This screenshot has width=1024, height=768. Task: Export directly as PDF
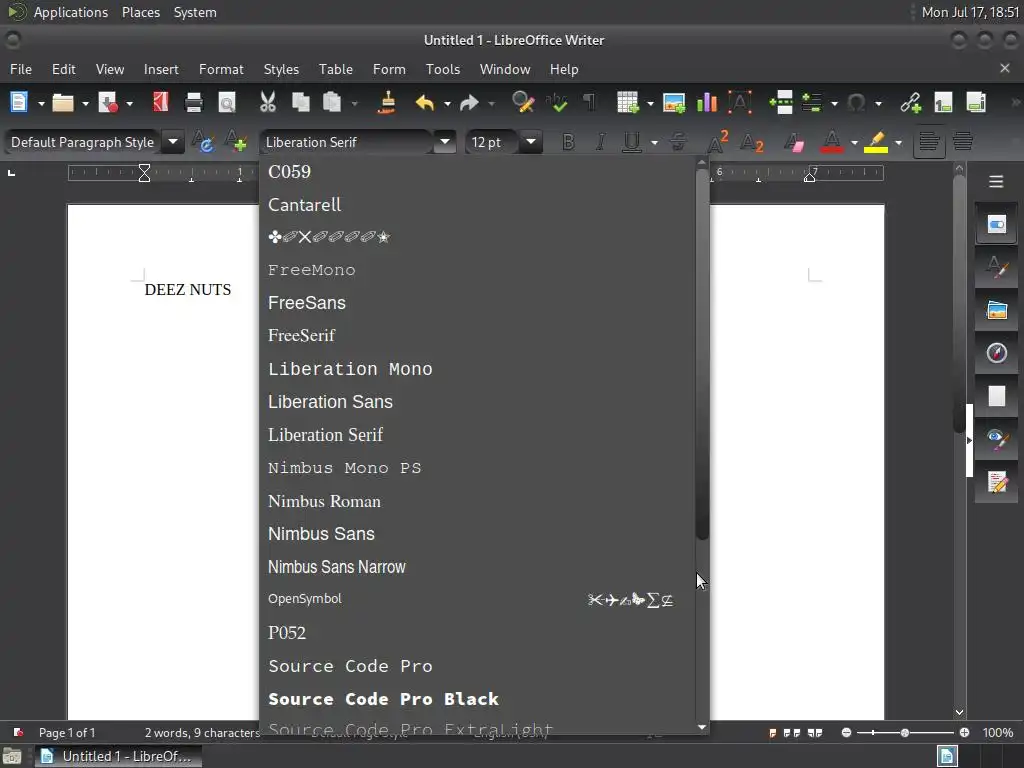(x=161, y=103)
